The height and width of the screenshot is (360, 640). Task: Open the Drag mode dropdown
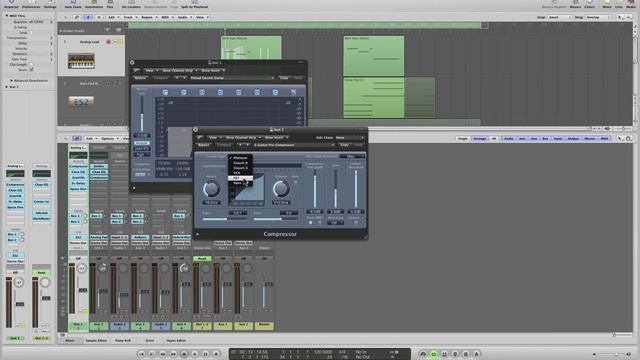pyautogui.click(x=598, y=17)
